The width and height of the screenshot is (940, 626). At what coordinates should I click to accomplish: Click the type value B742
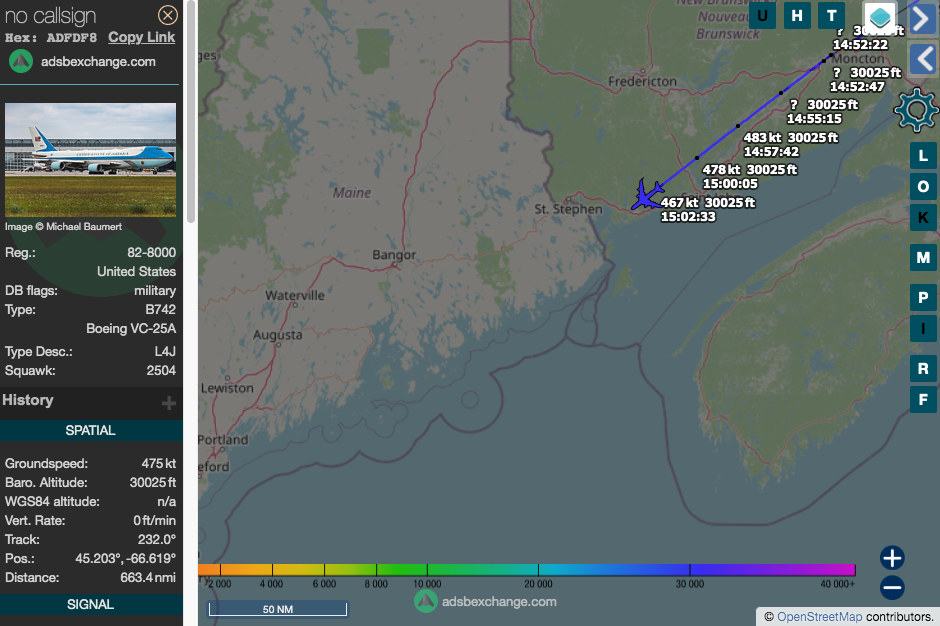tap(161, 309)
